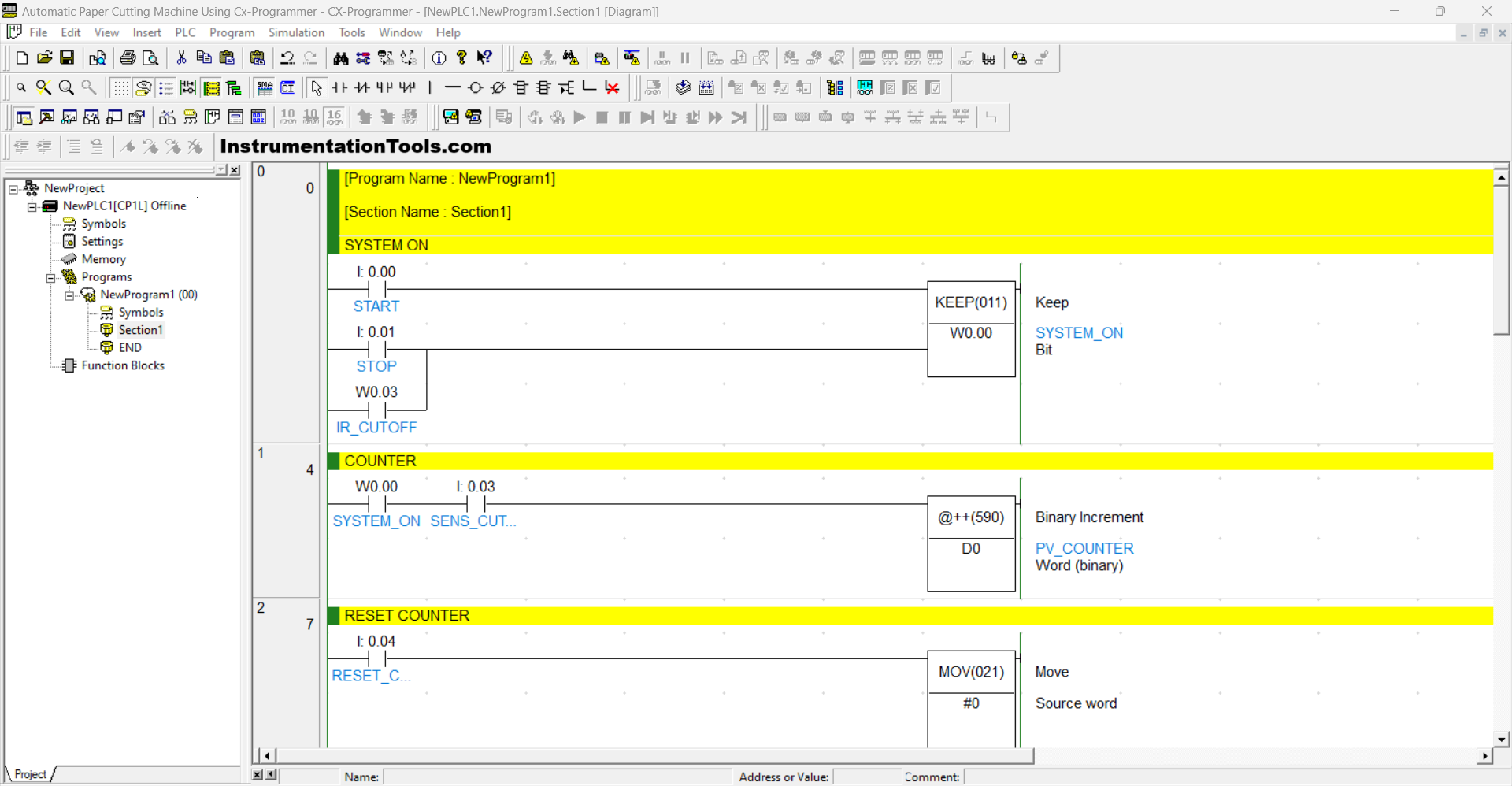This screenshot has height=786, width=1512.
Task: Collapse the NewPLC1[CP1L] Offline node
Action: [31, 206]
